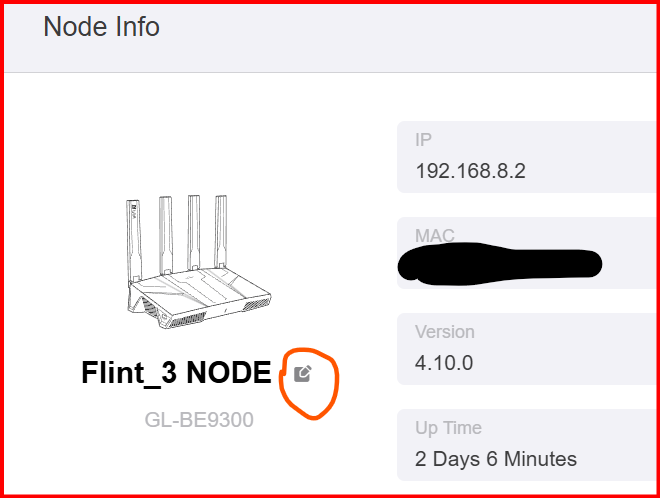Click the IP field label

423,140
